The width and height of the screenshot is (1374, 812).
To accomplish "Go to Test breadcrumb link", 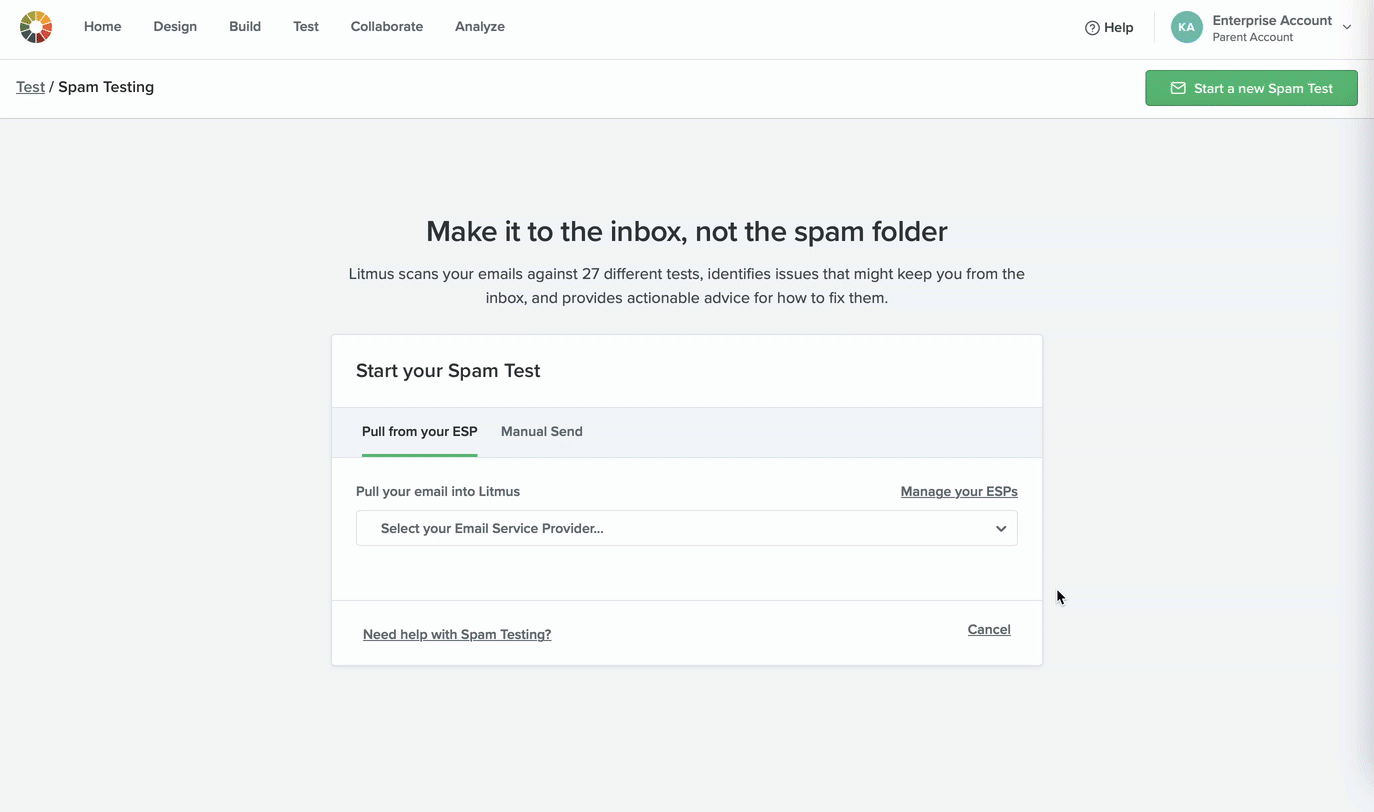I will [x=30, y=87].
